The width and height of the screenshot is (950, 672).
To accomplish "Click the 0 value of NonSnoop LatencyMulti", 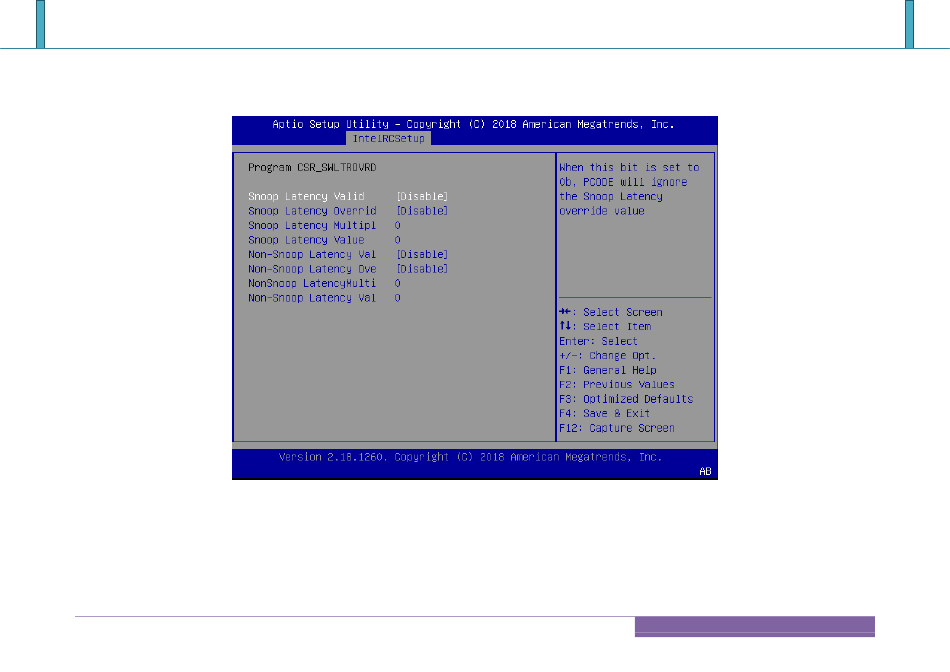I will pyautogui.click(x=397, y=284).
